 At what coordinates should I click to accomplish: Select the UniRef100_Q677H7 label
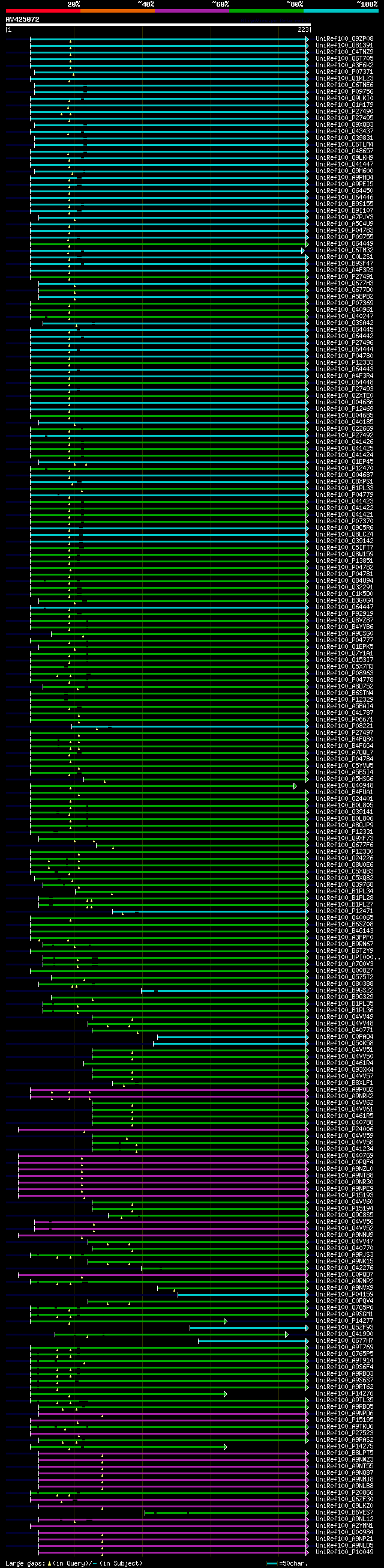click(x=344, y=1341)
